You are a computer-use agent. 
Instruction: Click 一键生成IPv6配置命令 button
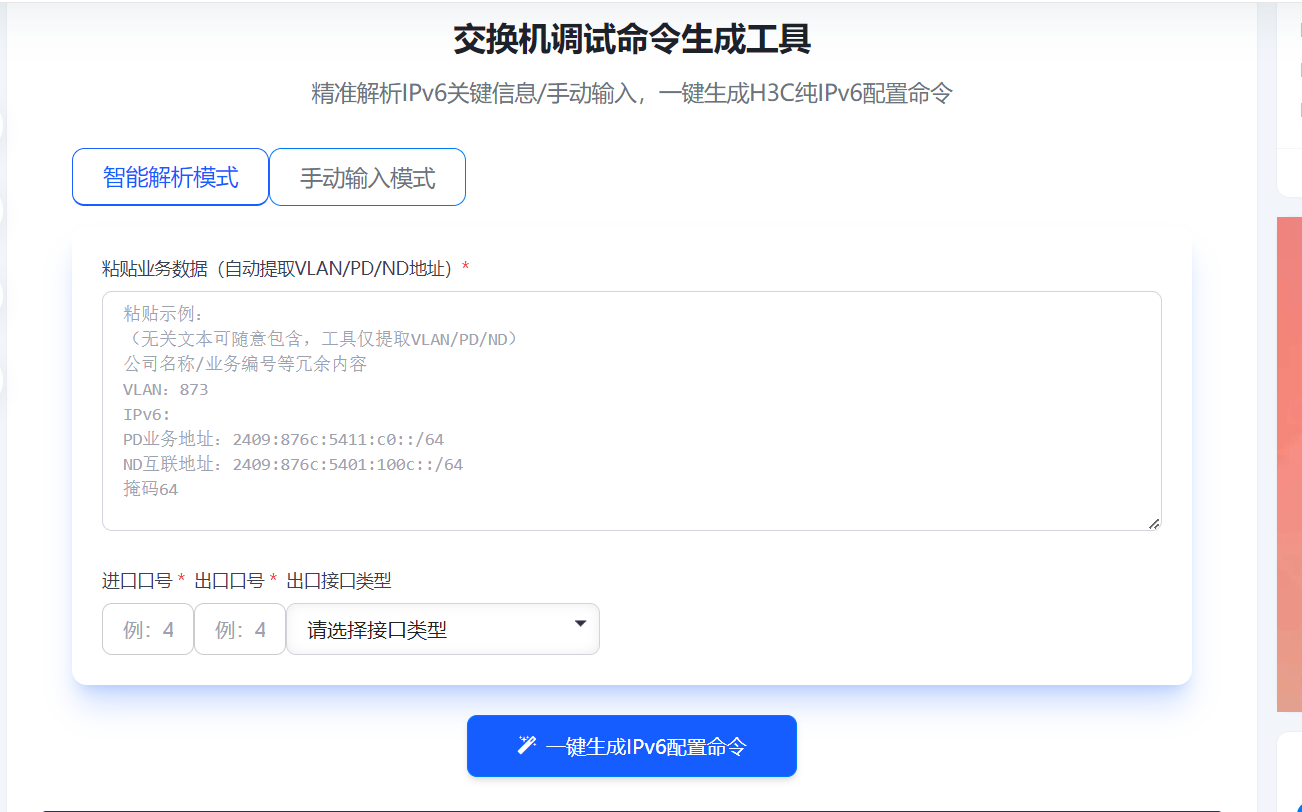pyautogui.click(x=631, y=745)
